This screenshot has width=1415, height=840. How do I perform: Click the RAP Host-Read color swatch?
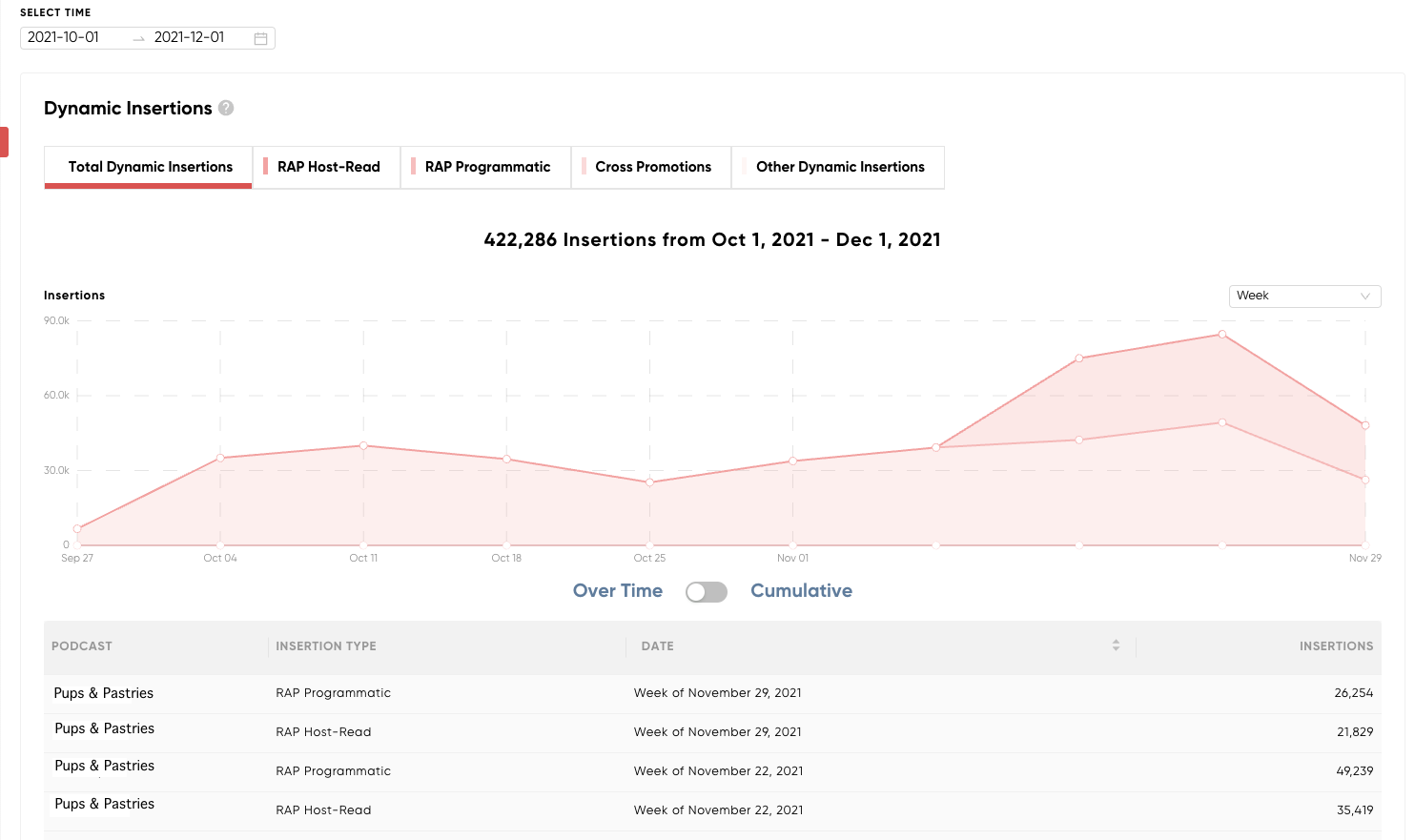(x=266, y=166)
